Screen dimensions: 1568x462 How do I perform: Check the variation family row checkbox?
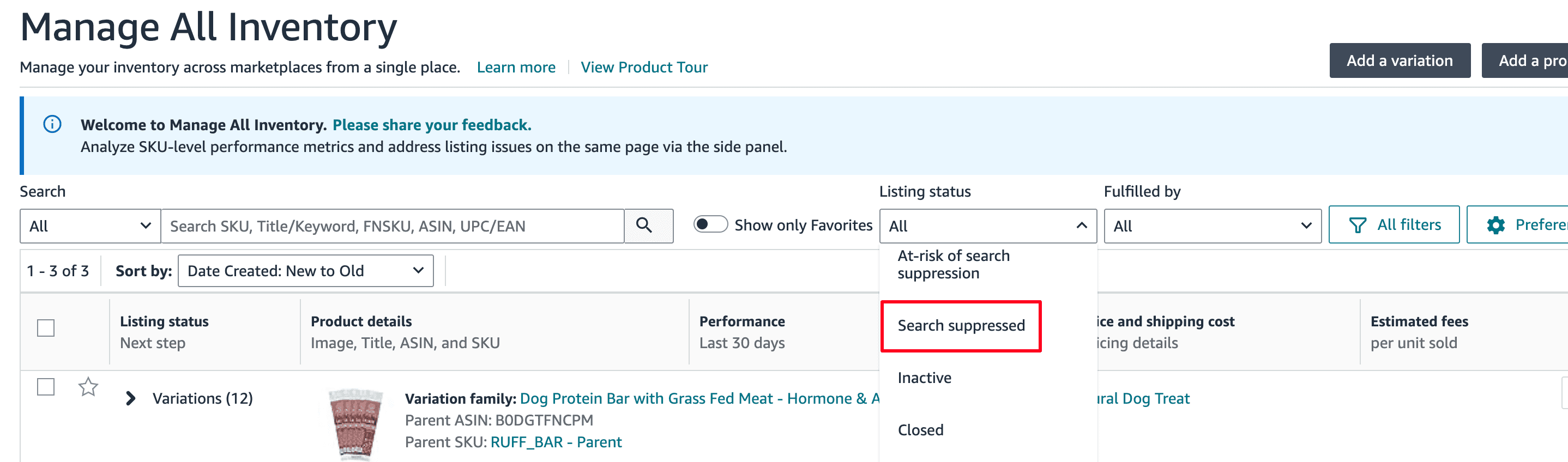(x=46, y=387)
